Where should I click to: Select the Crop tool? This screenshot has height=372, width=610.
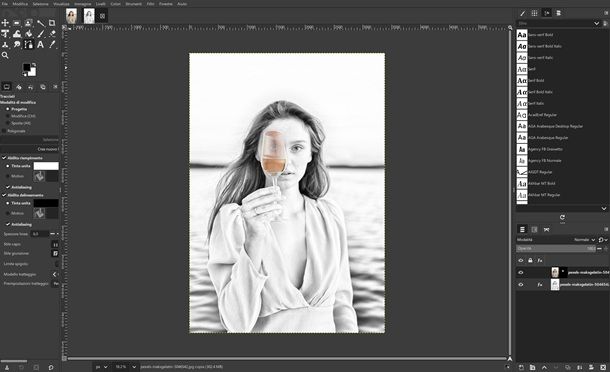point(52,23)
